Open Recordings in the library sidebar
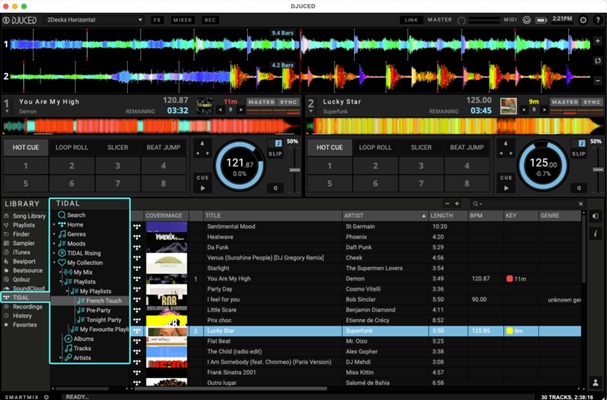 pos(23,307)
